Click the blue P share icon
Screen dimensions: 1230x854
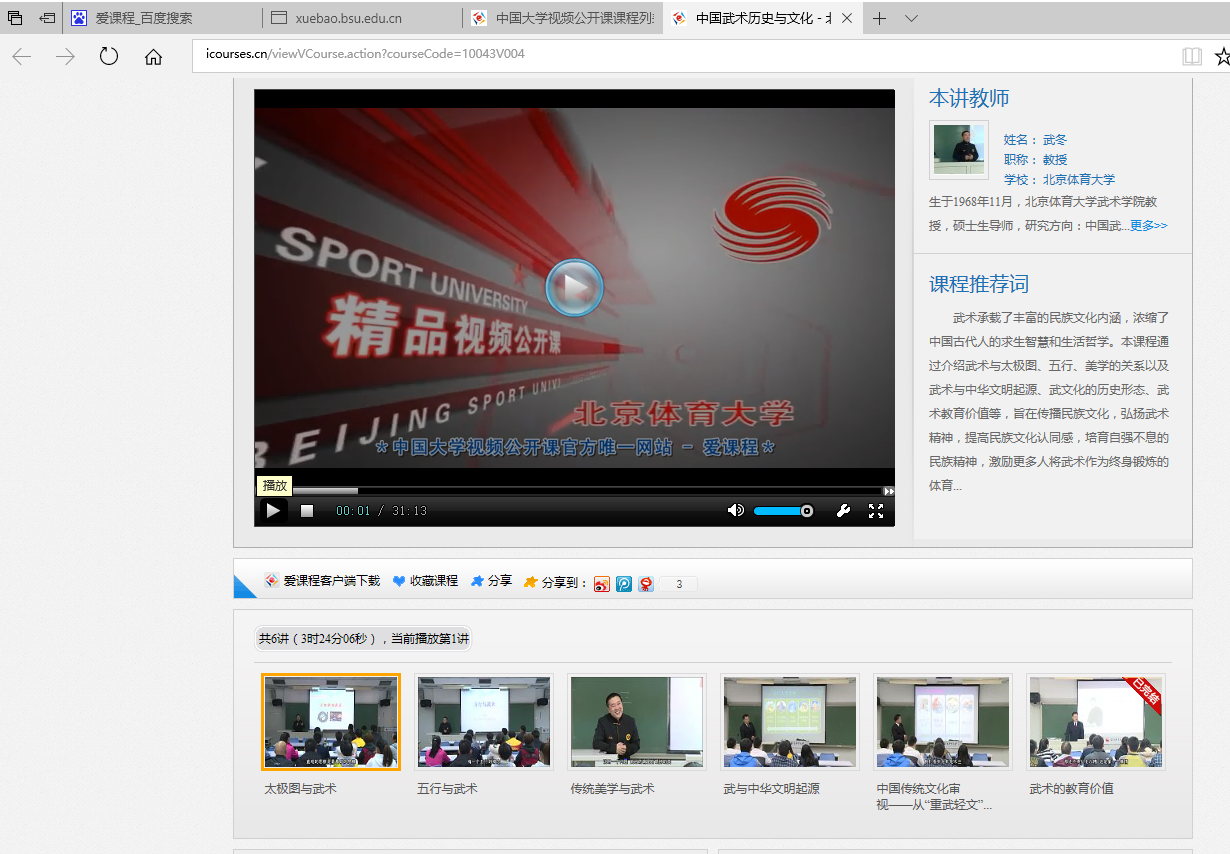(x=623, y=583)
